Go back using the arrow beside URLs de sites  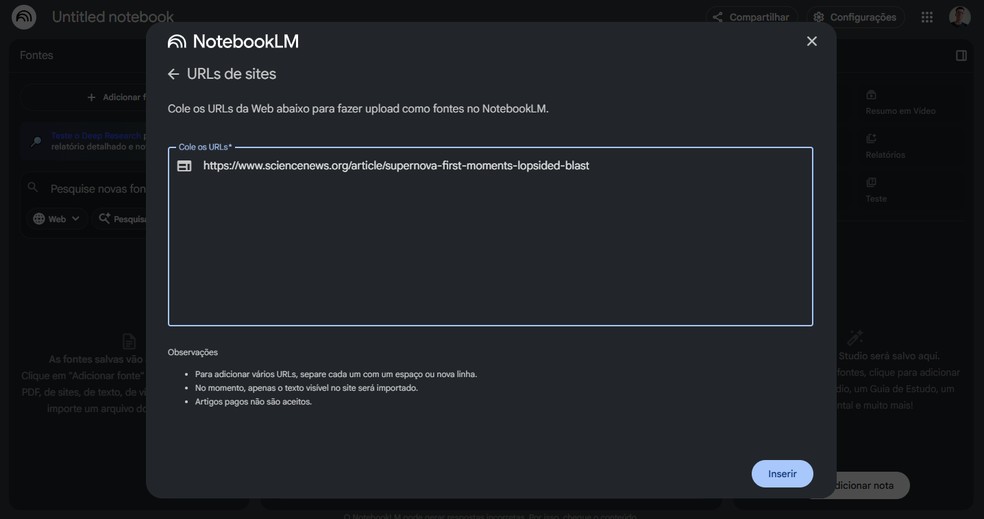coord(173,74)
